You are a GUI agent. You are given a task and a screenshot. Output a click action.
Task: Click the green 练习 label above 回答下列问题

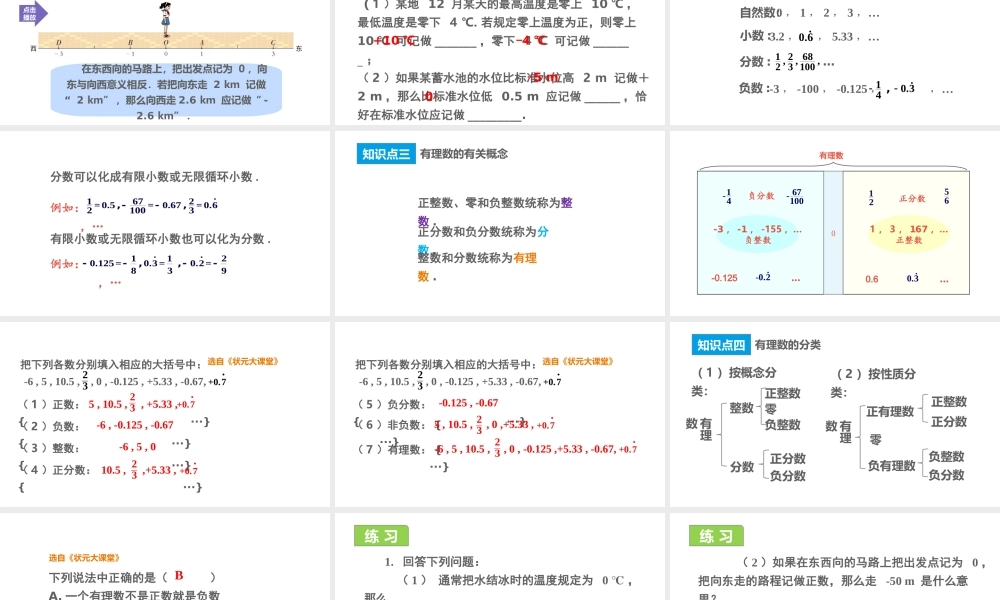coord(381,536)
